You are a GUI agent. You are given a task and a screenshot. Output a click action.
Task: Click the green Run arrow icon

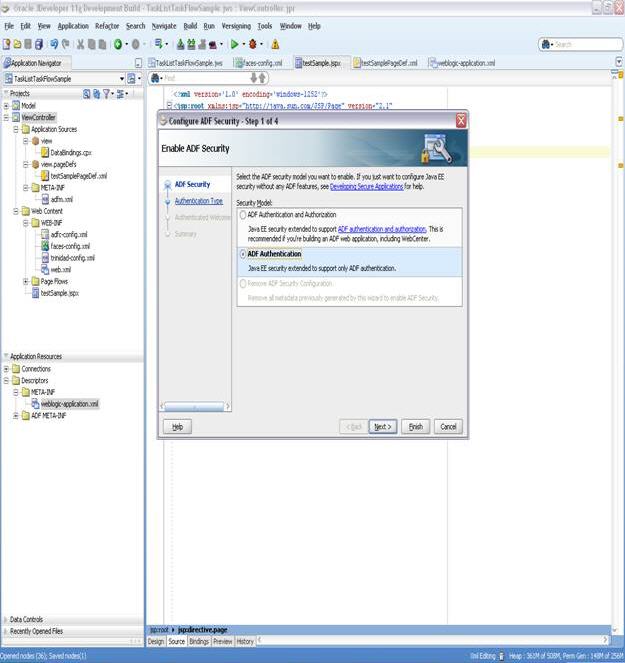point(234,44)
